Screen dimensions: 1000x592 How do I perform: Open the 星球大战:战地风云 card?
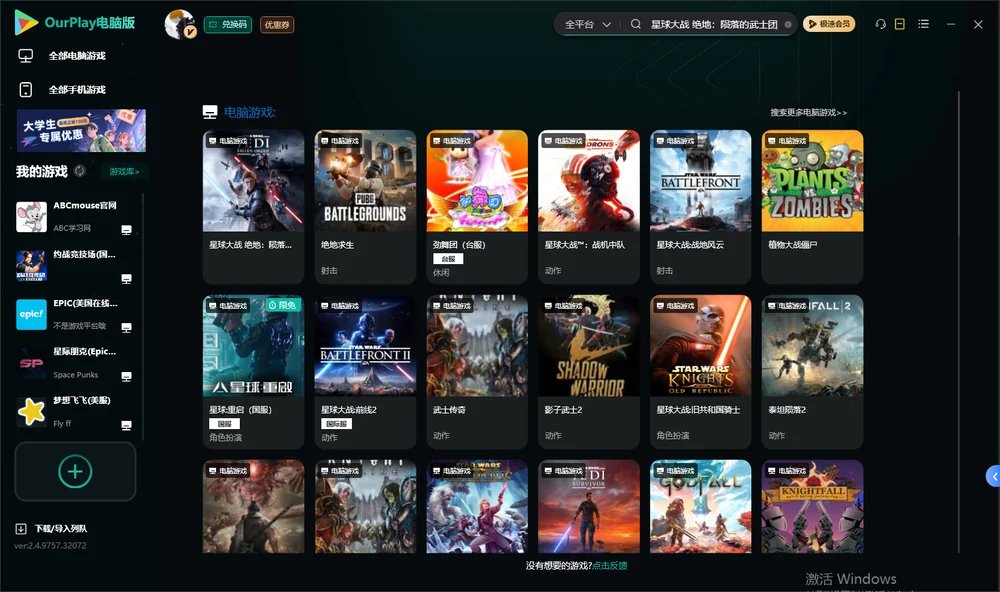coord(701,207)
